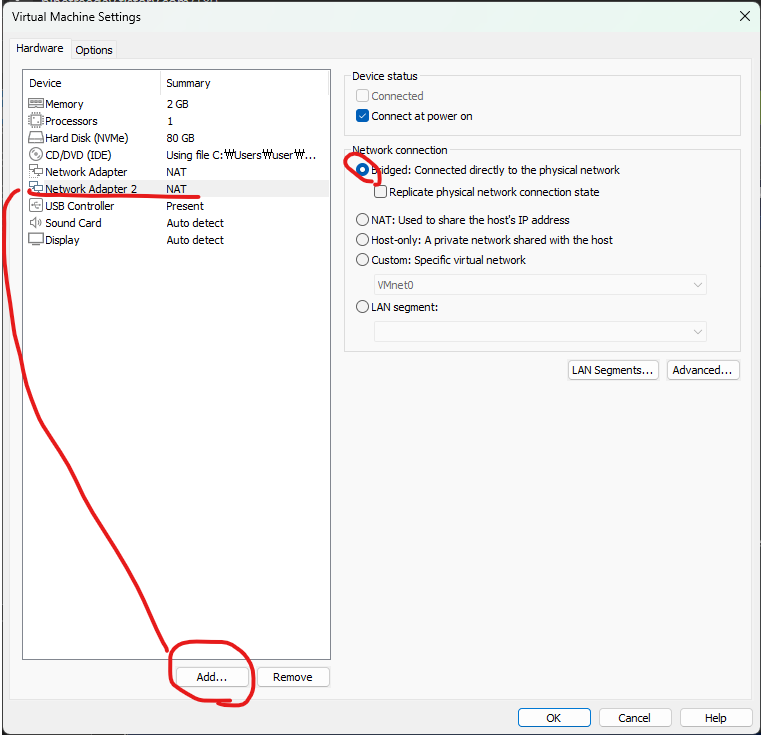Click the USB Controller icon
Viewport: 761px width, 735px height.
tap(36, 205)
